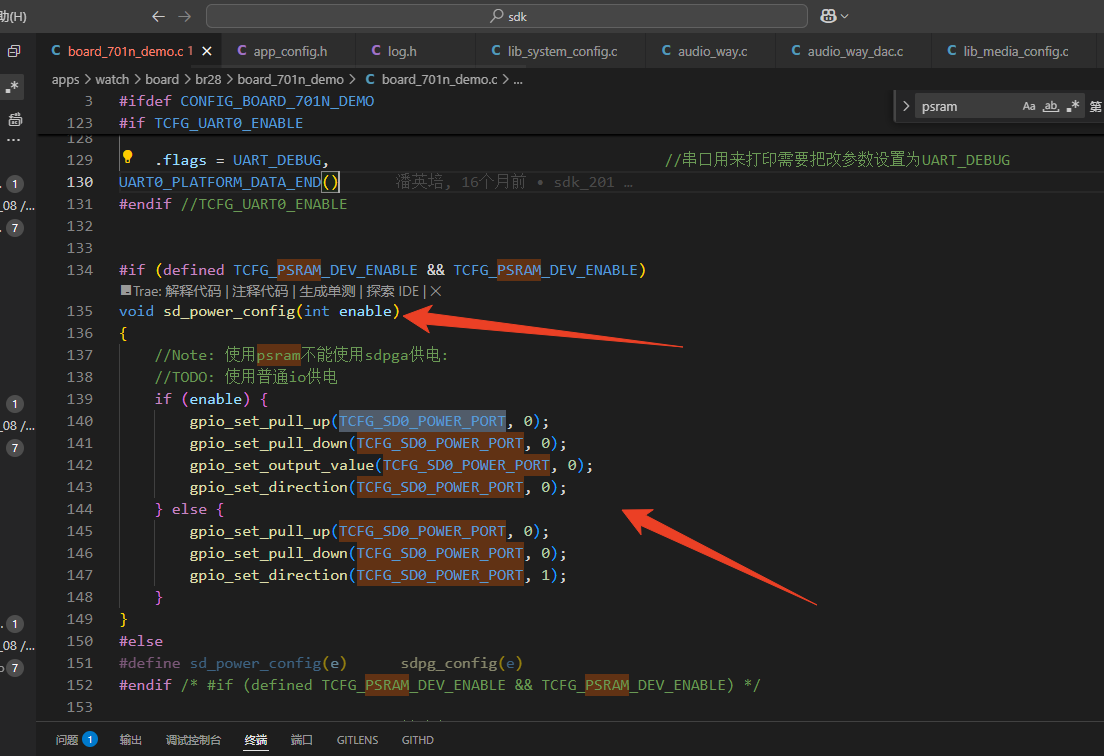The image size is (1104, 756).
Task: Click the C file icon on app_config.h tab
Action: (242, 51)
